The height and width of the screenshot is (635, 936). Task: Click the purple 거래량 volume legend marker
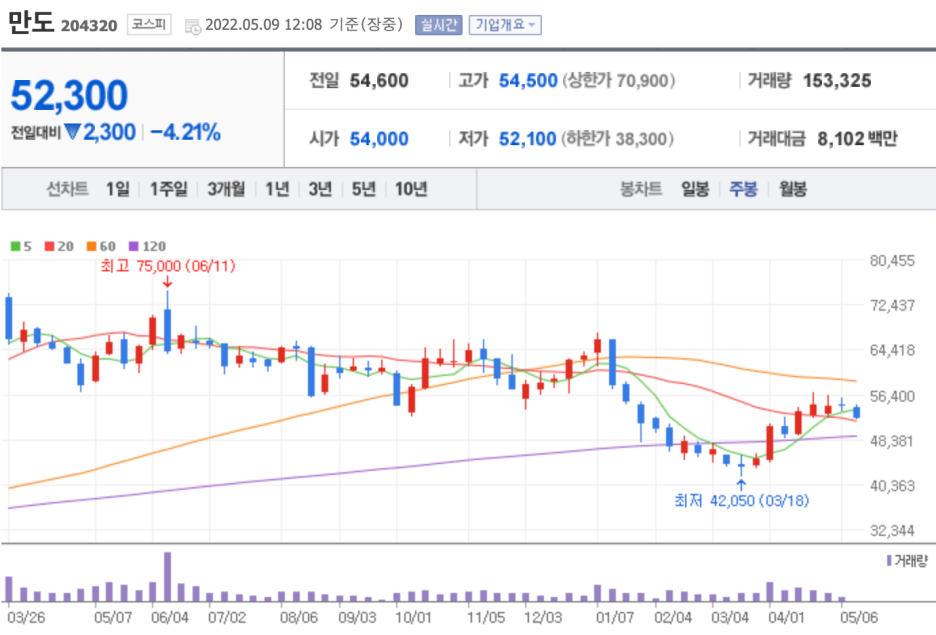point(889,561)
